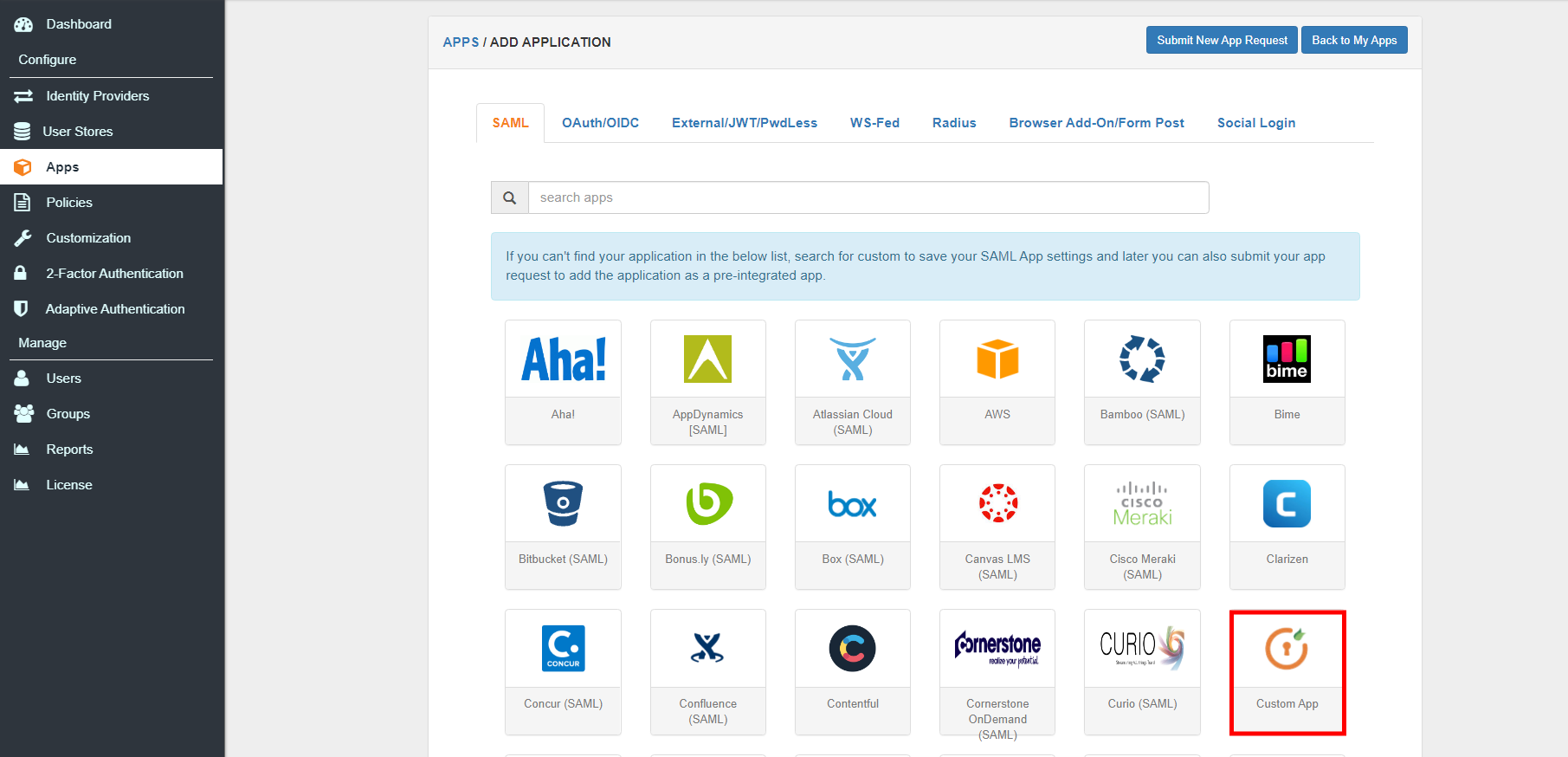
Task: Click the Policies document icon
Action: (x=23, y=203)
